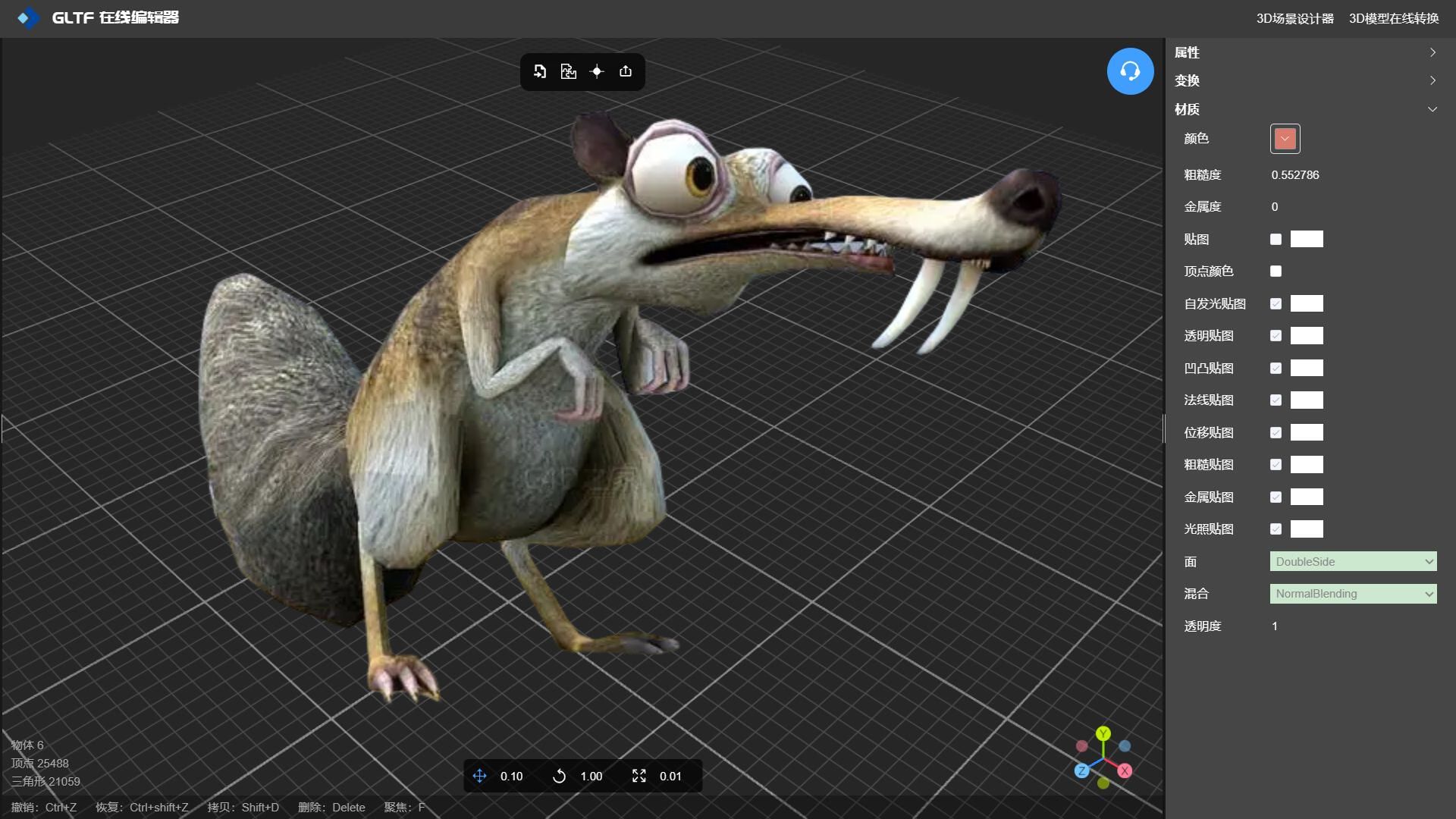
Task: Toggle the 位移贴图 checkbox
Action: coord(1276,432)
